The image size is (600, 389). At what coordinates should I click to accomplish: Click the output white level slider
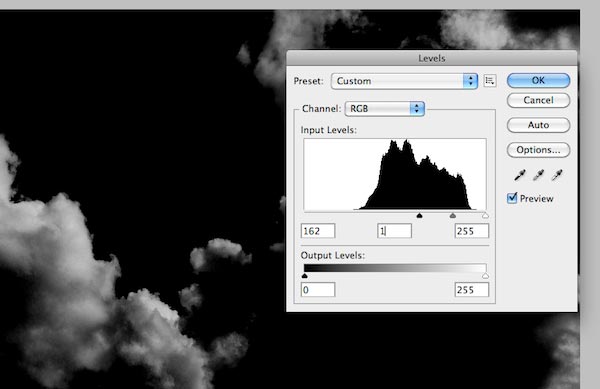click(x=485, y=276)
